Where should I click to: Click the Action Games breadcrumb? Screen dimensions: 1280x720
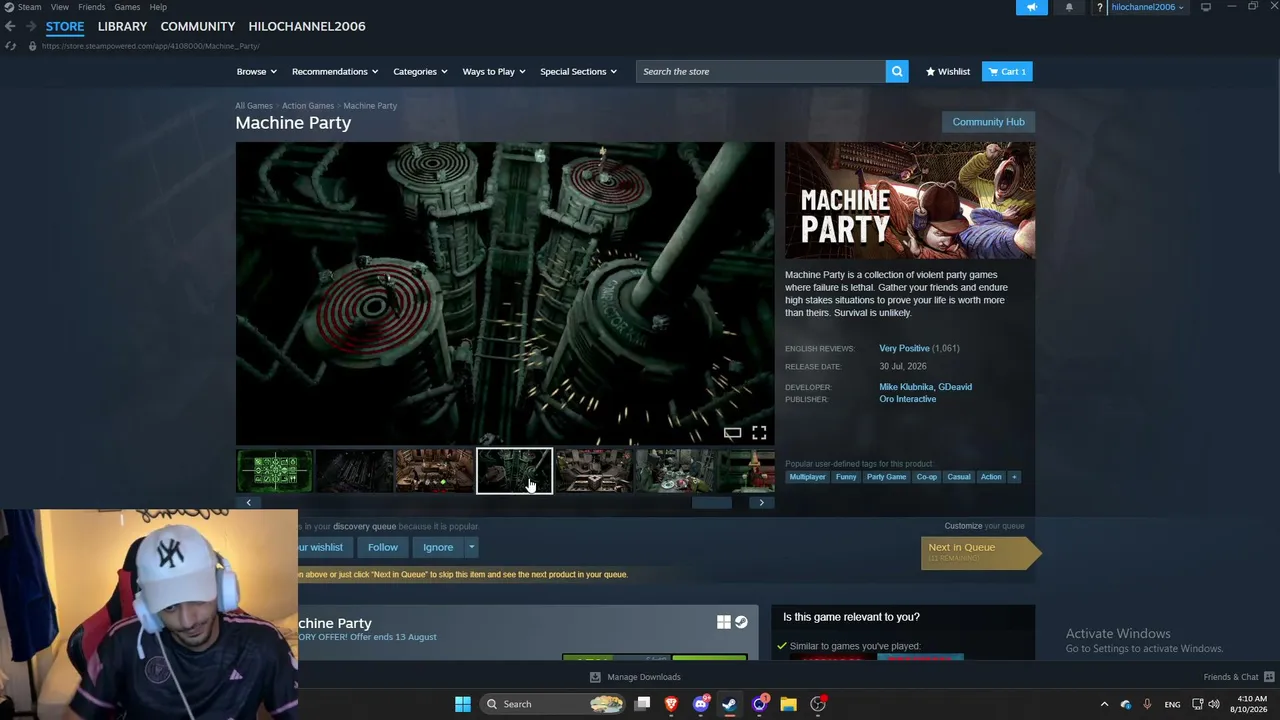tap(308, 106)
